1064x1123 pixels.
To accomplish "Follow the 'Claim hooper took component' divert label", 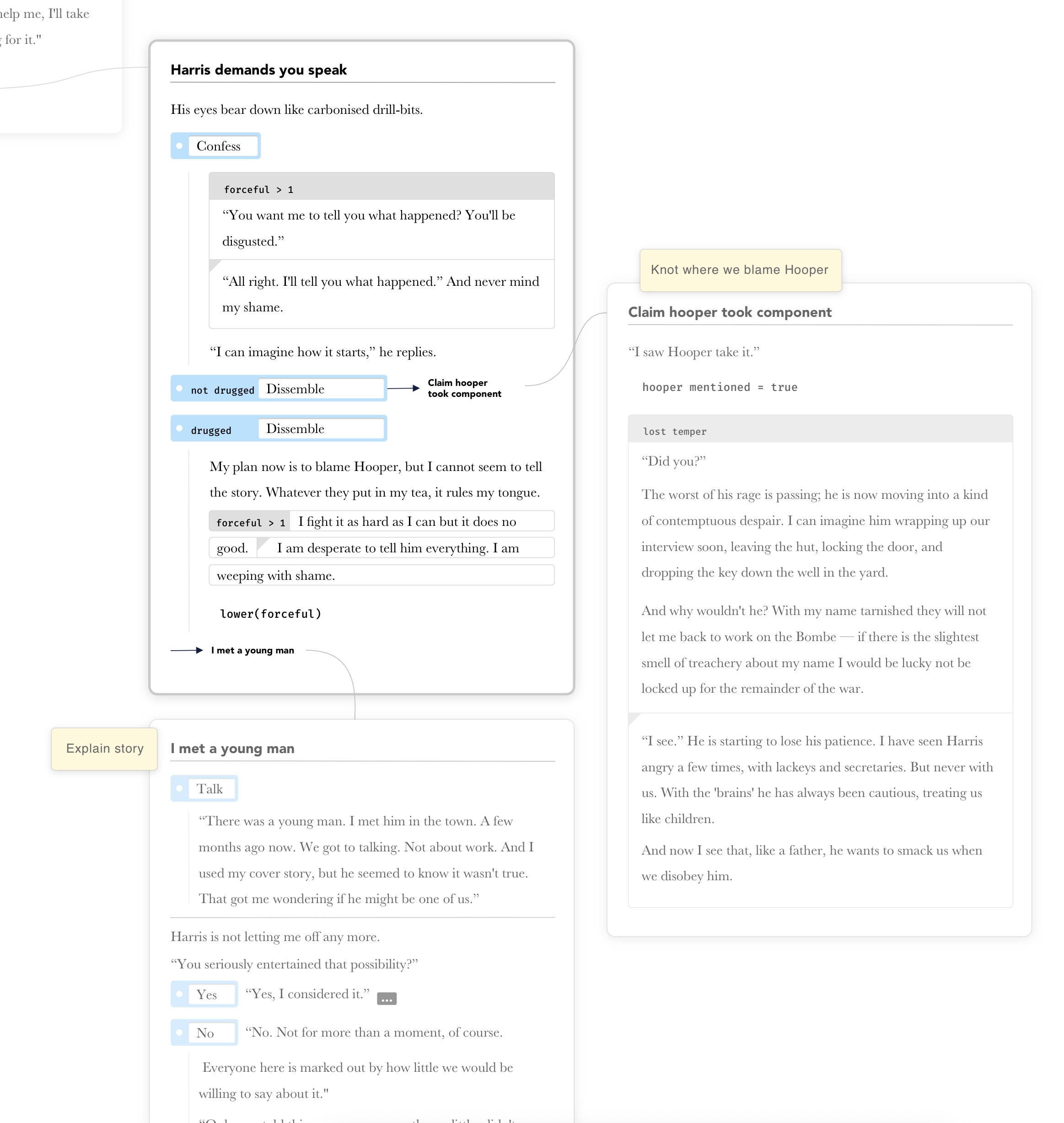I will click(464, 388).
